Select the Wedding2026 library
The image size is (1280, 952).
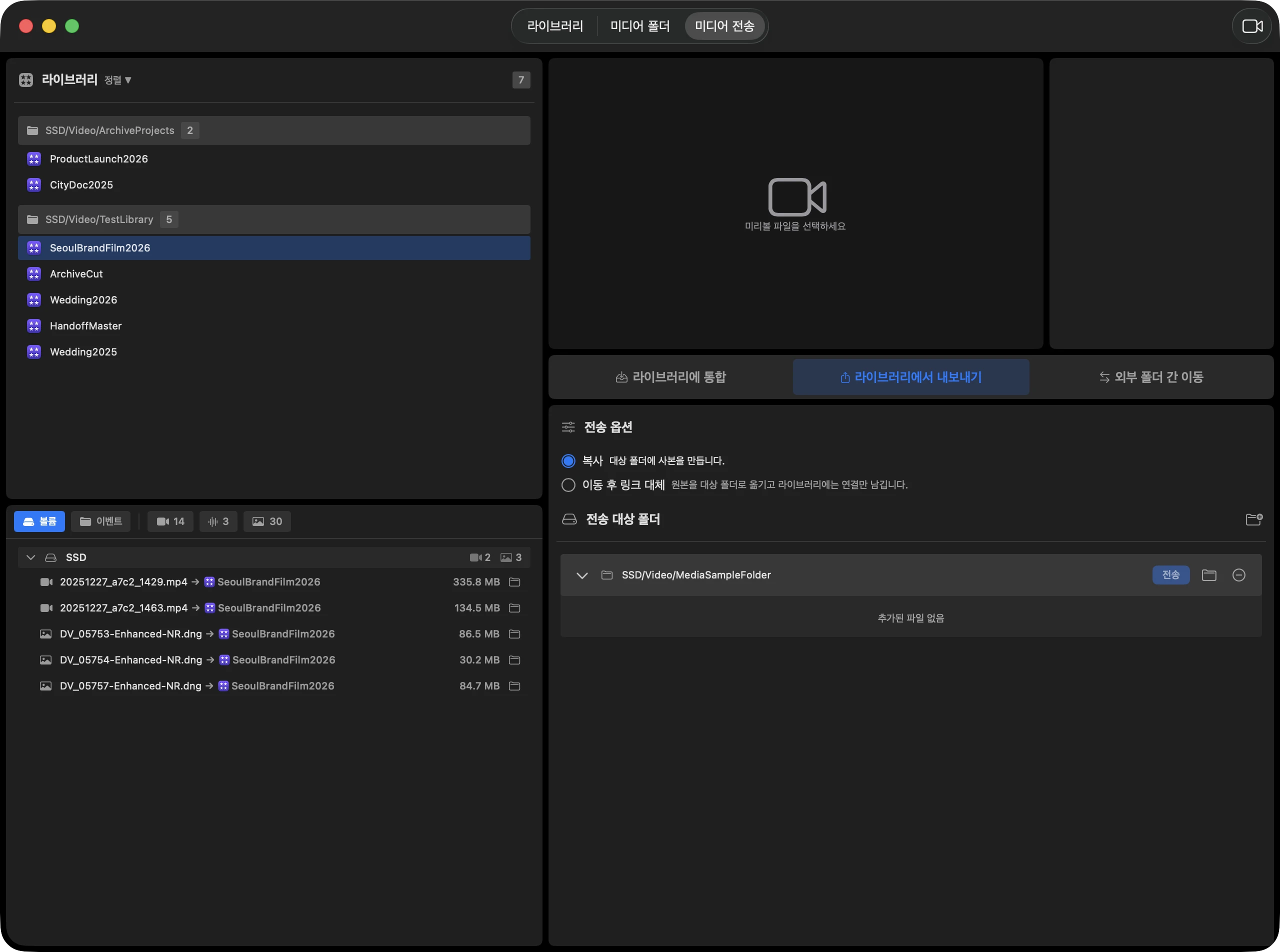[x=274, y=300]
